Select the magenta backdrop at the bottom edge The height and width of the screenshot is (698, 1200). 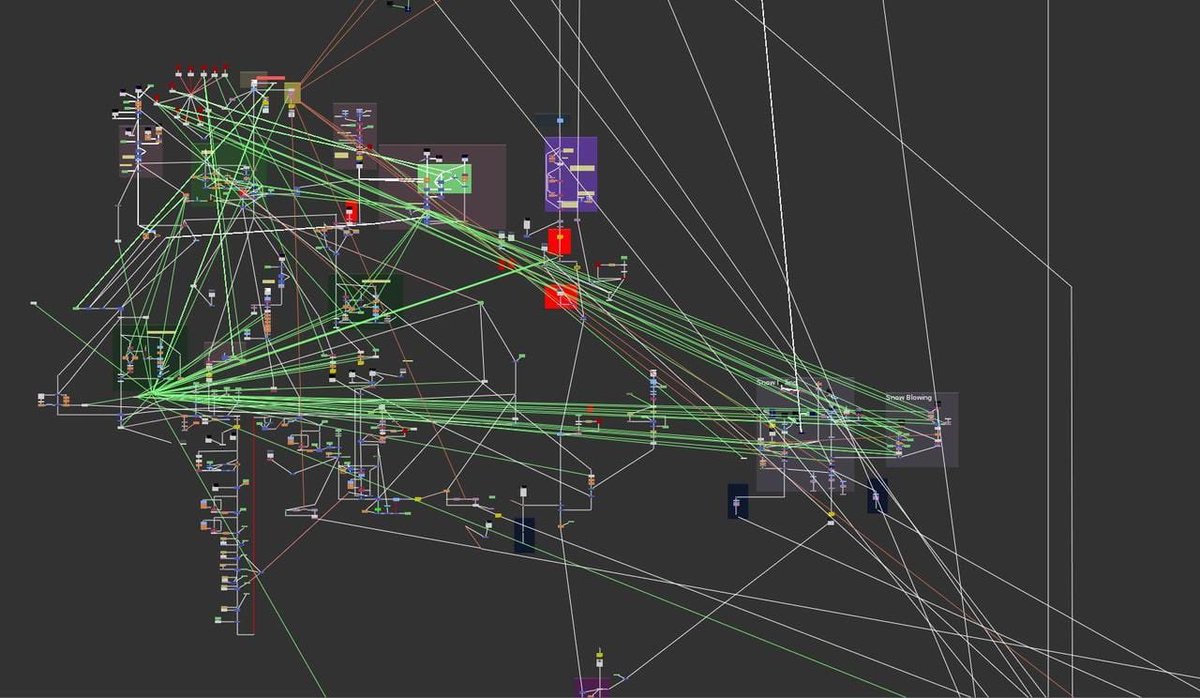tap(592, 688)
